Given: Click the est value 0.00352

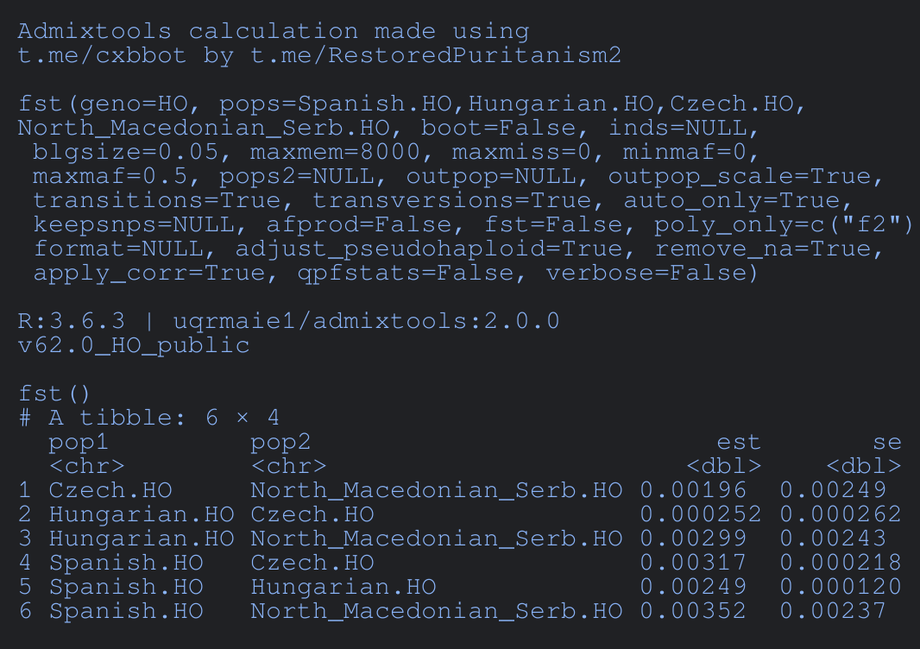Looking at the screenshot, I should (693, 610).
